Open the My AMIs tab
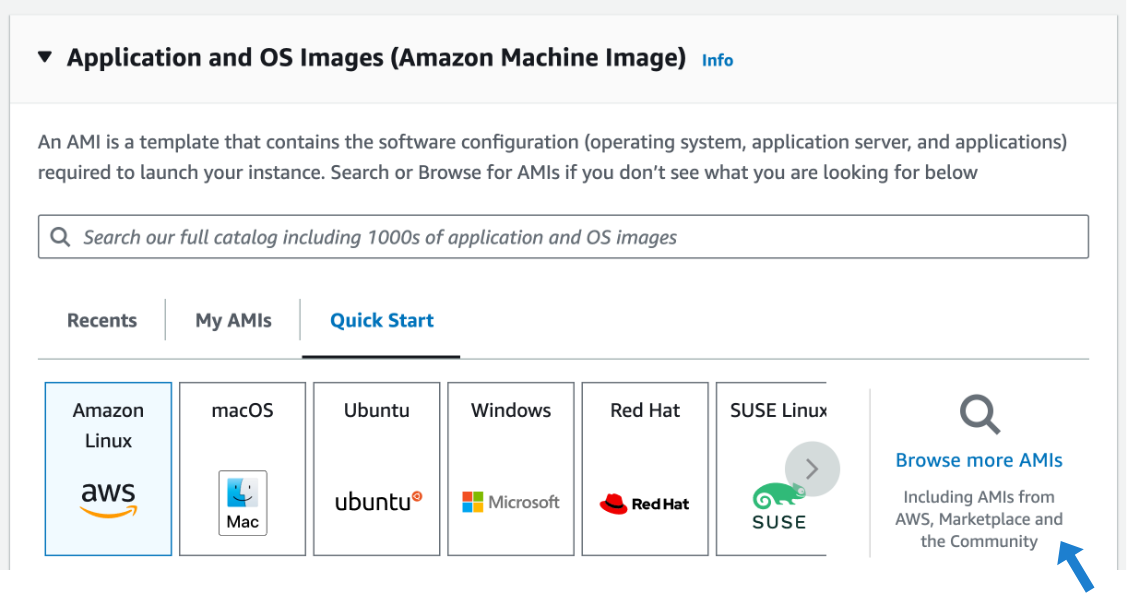 tap(233, 321)
